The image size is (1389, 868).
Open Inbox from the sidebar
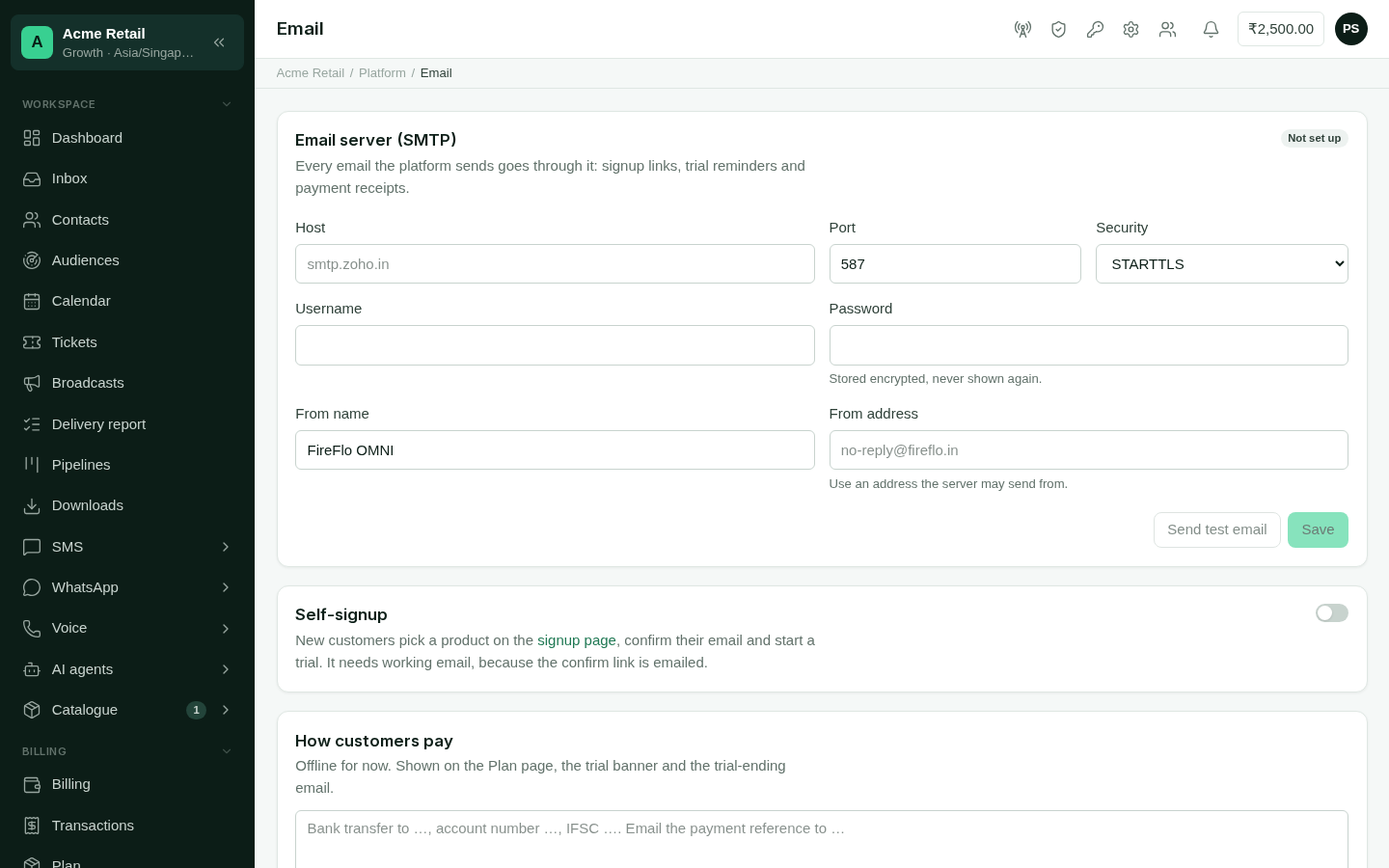[127, 178]
